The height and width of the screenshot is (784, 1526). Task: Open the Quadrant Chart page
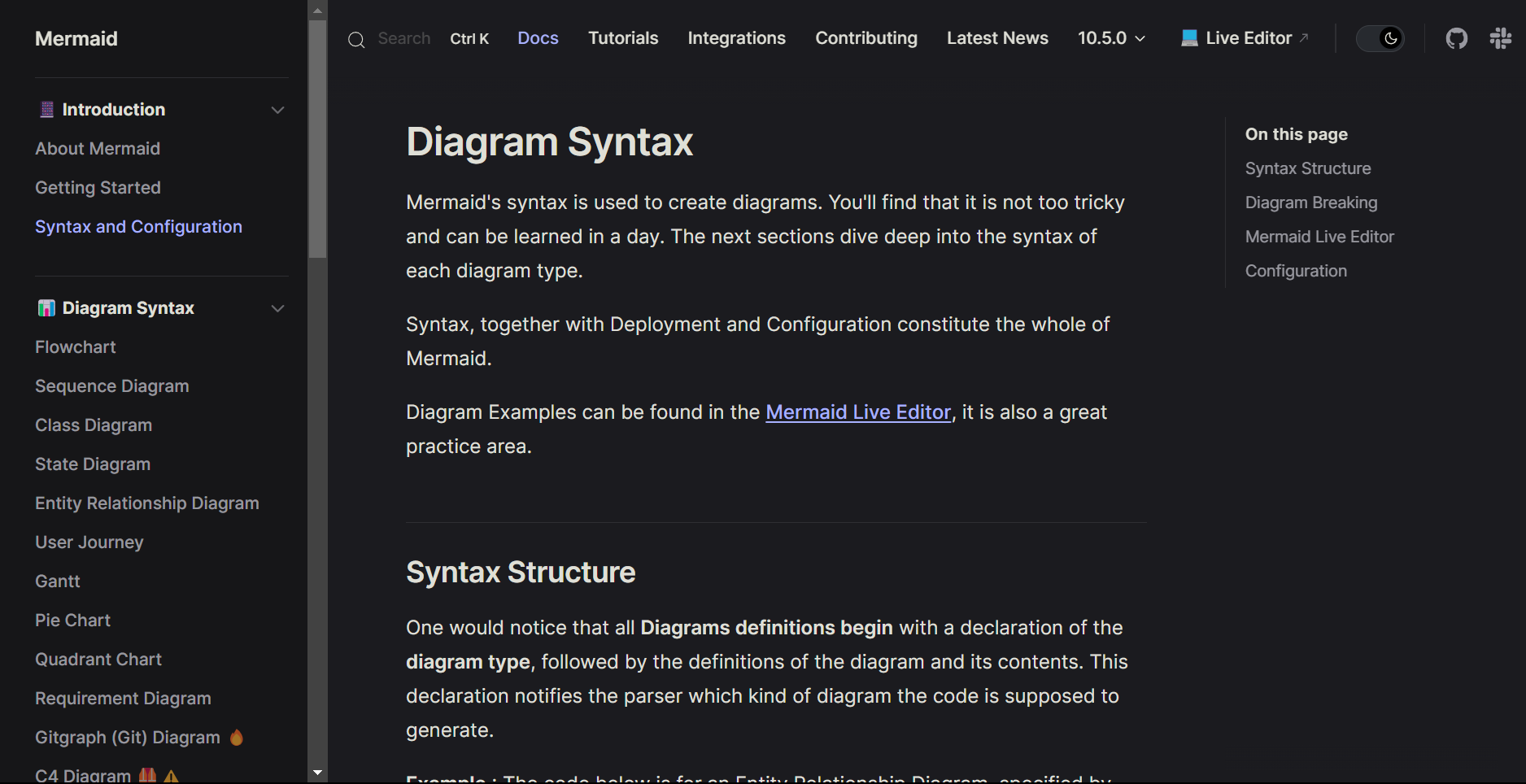click(x=98, y=660)
